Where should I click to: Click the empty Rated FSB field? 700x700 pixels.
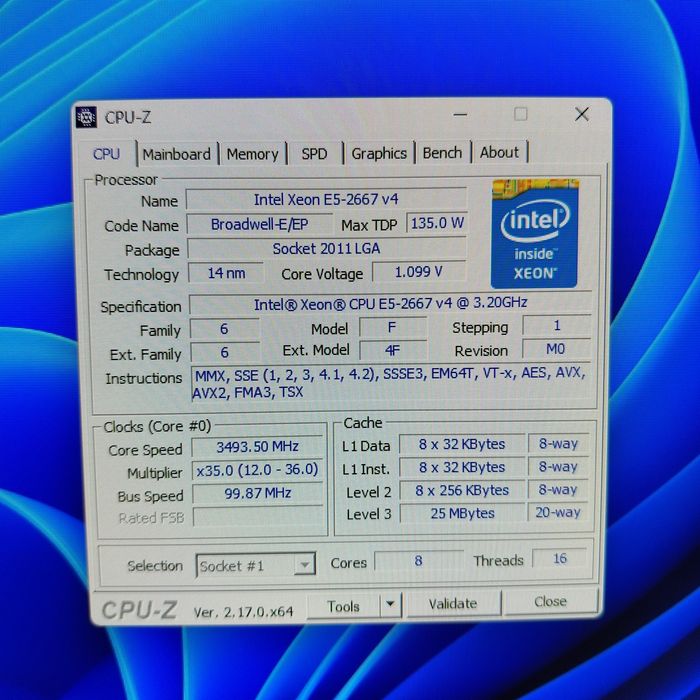click(258, 517)
